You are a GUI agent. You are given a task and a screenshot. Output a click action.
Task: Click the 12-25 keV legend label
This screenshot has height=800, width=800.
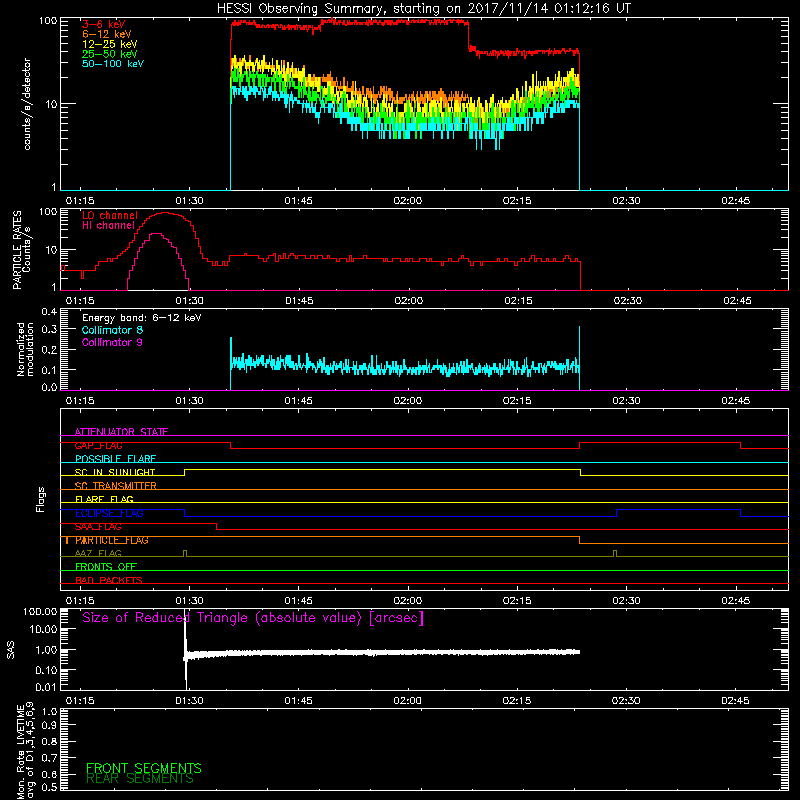[x=110, y=44]
